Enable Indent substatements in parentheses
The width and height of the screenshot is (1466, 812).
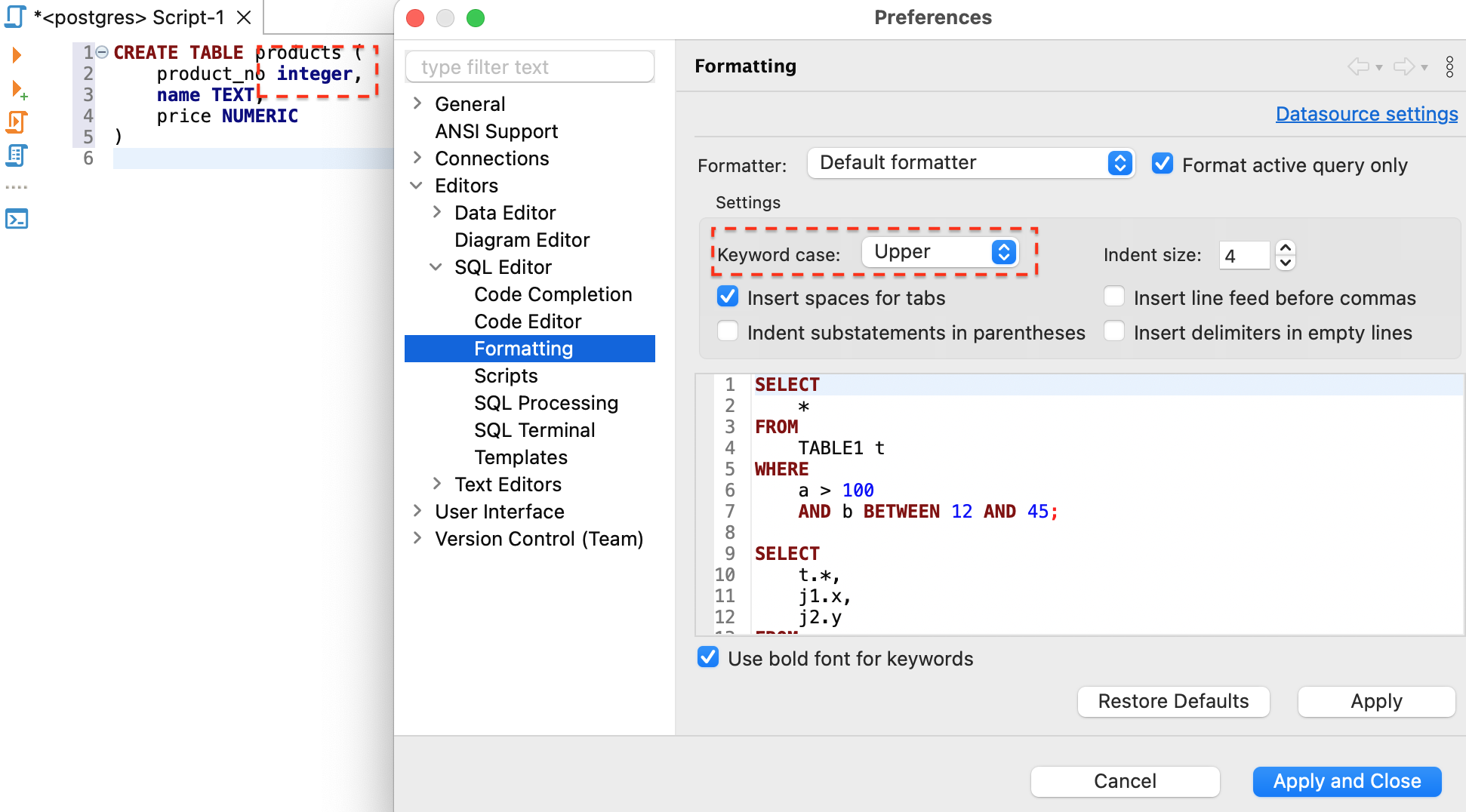pos(728,331)
